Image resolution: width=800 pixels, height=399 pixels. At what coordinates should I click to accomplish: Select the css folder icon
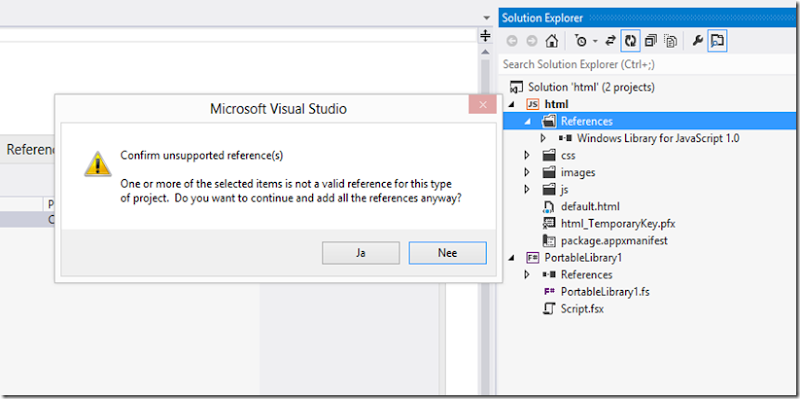549,156
